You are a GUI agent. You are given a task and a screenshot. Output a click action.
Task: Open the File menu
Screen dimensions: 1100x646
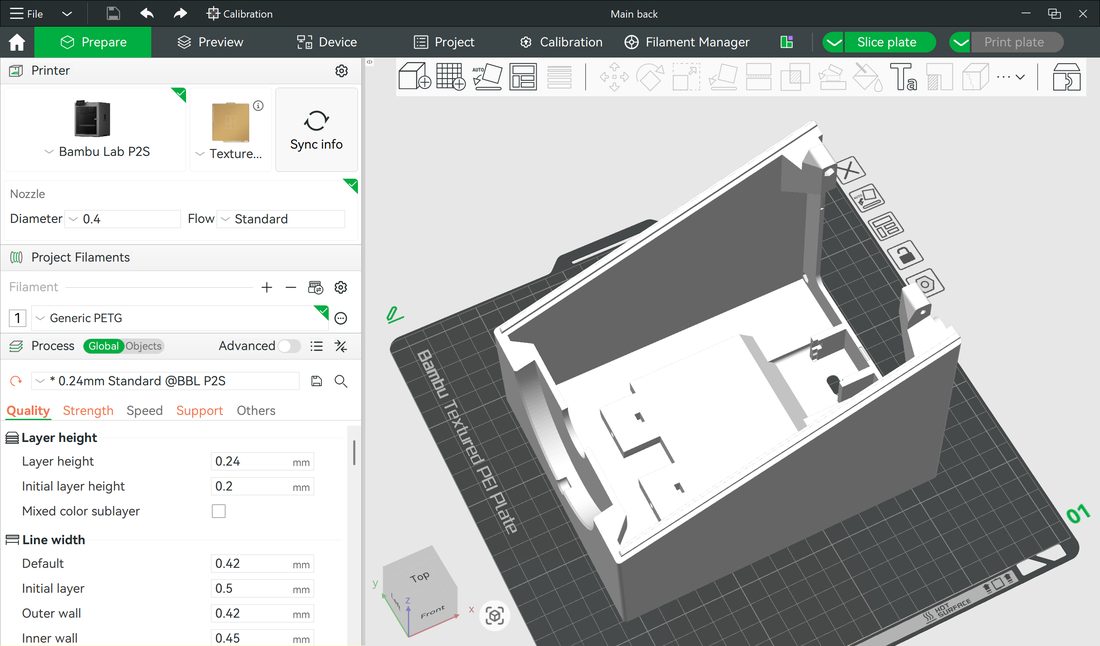pyautogui.click(x=26, y=13)
